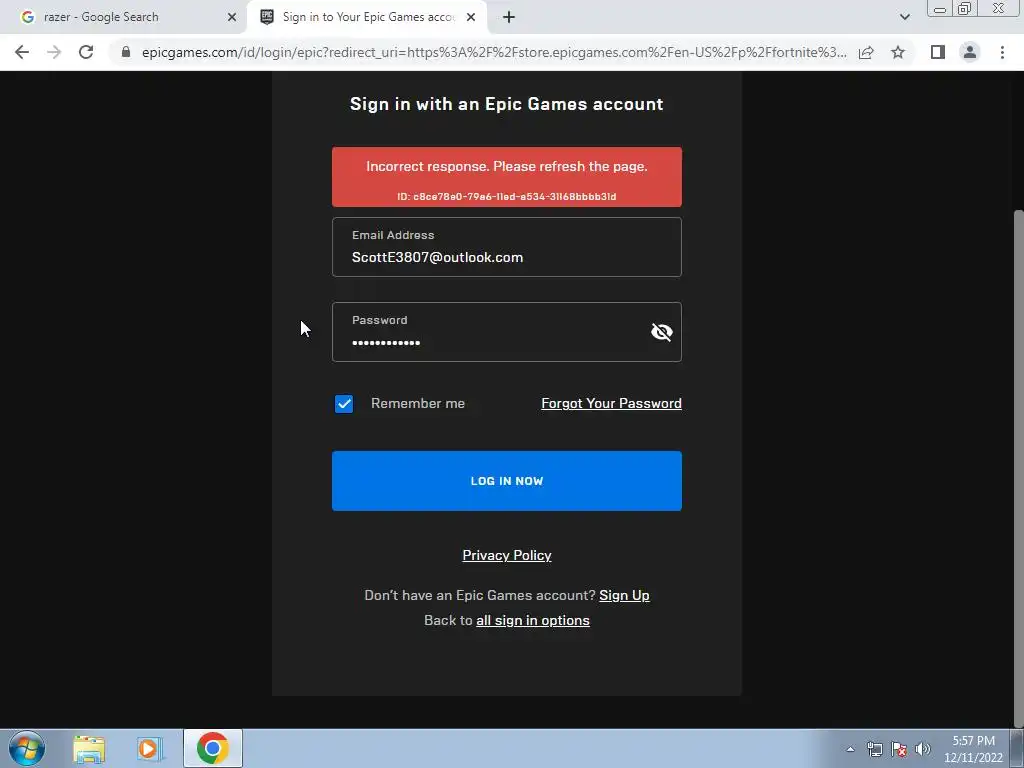Open the Chrome side panel
This screenshot has height=768, width=1024.
coord(938,52)
